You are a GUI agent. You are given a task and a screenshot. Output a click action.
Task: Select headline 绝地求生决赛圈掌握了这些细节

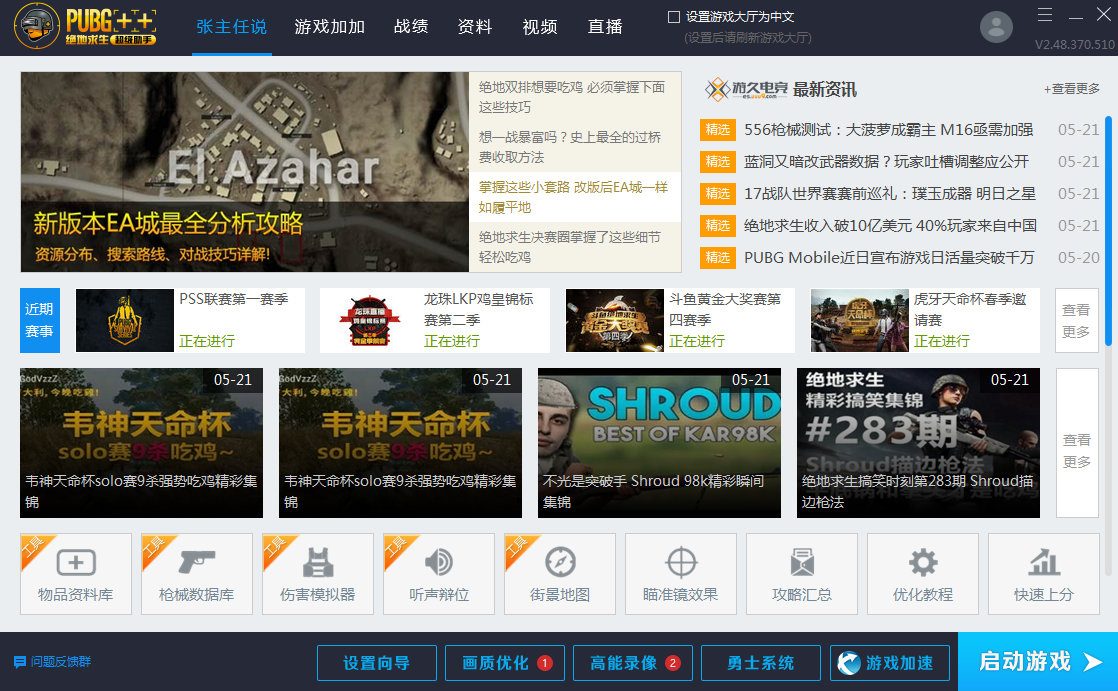(575, 247)
